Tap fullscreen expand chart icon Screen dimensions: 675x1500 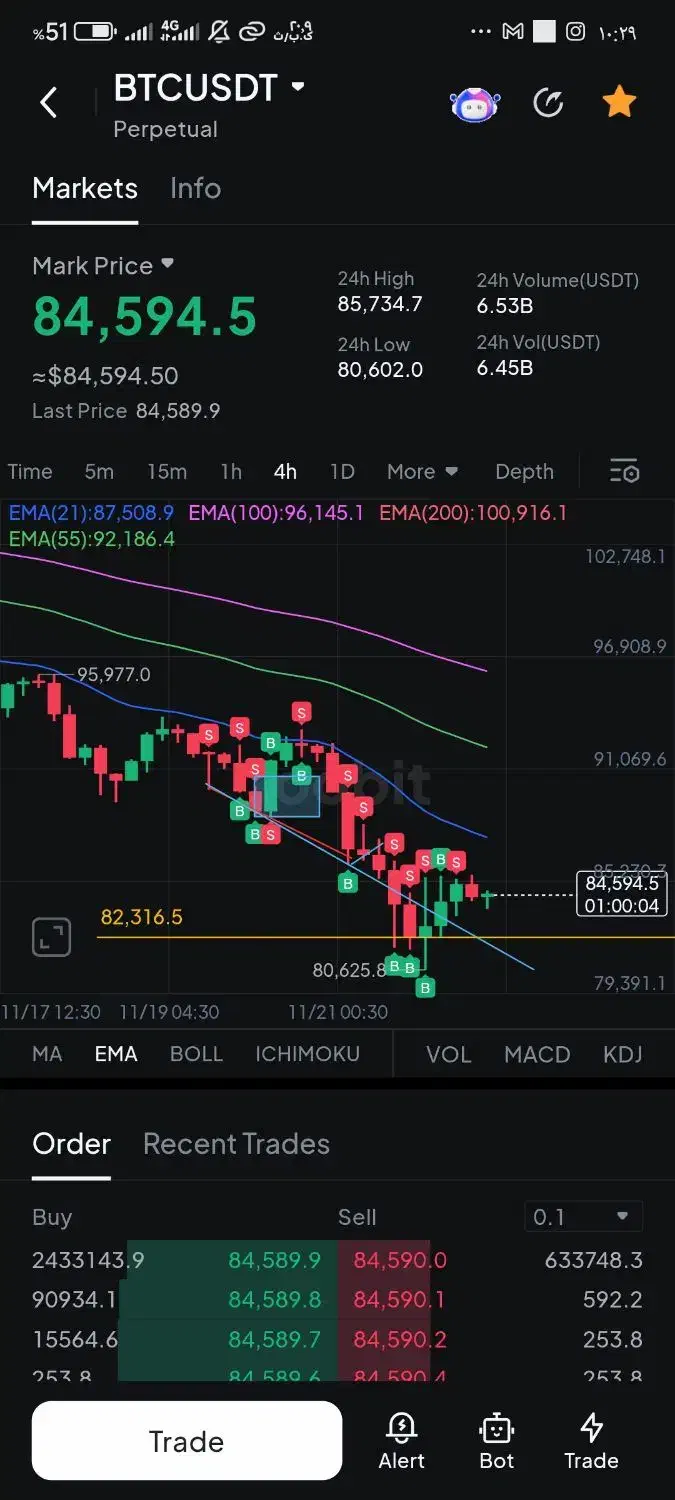click(52, 937)
